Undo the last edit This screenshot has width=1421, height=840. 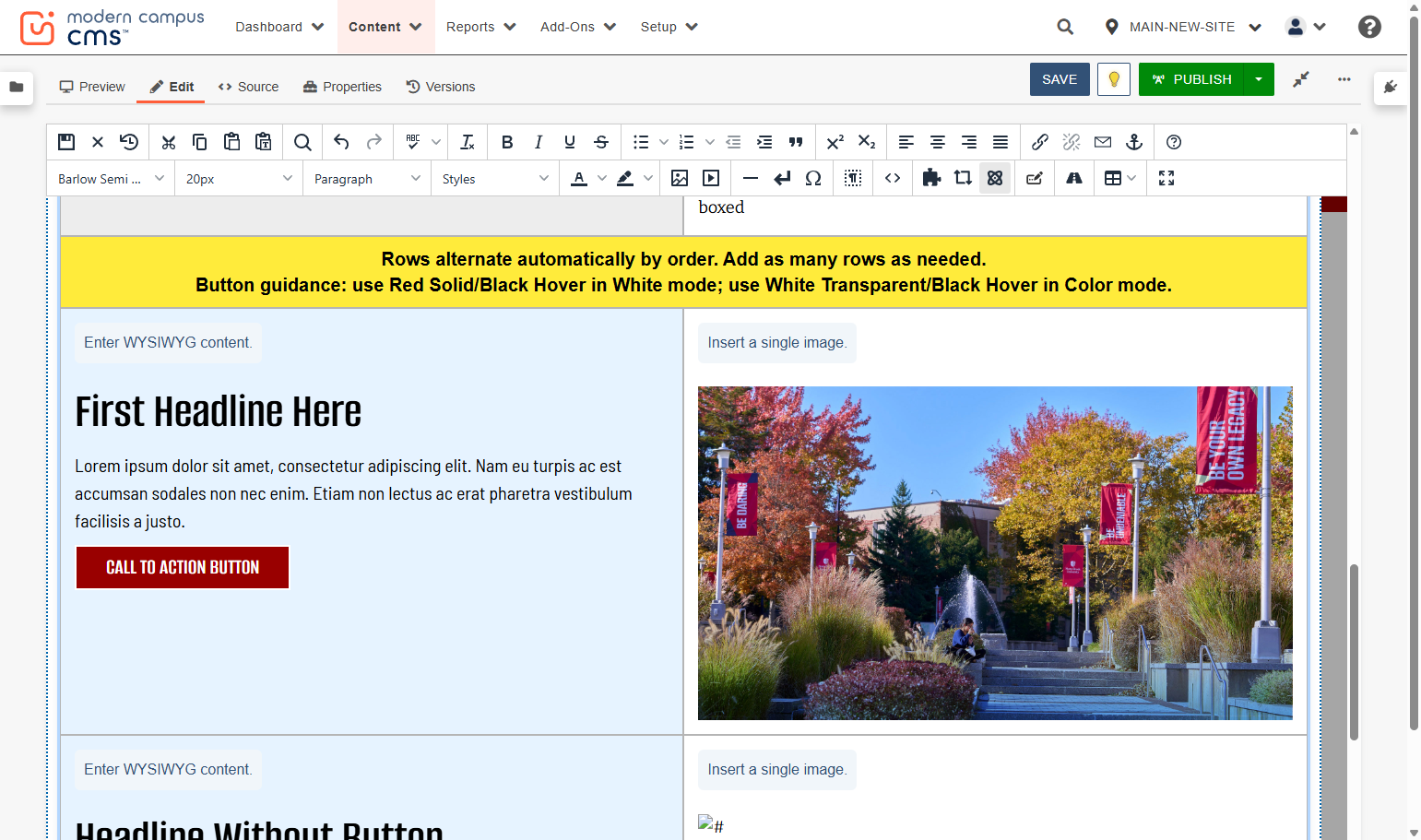click(341, 142)
